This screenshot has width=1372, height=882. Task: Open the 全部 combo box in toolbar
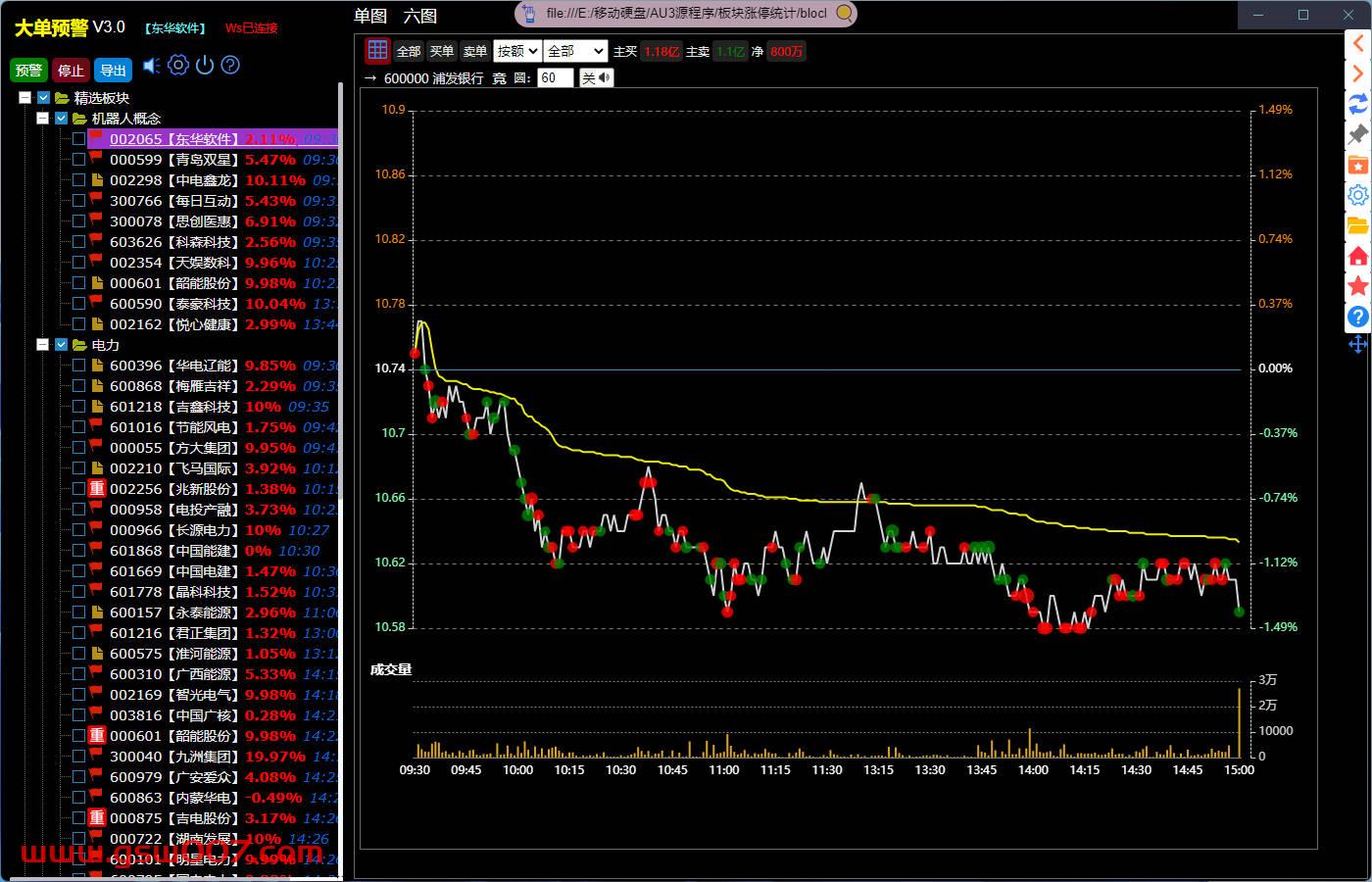pyautogui.click(x=576, y=51)
